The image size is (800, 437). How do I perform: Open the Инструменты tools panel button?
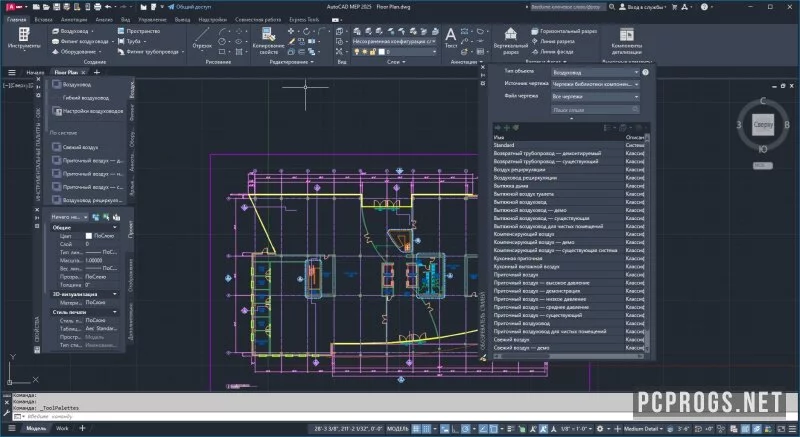pos(23,39)
